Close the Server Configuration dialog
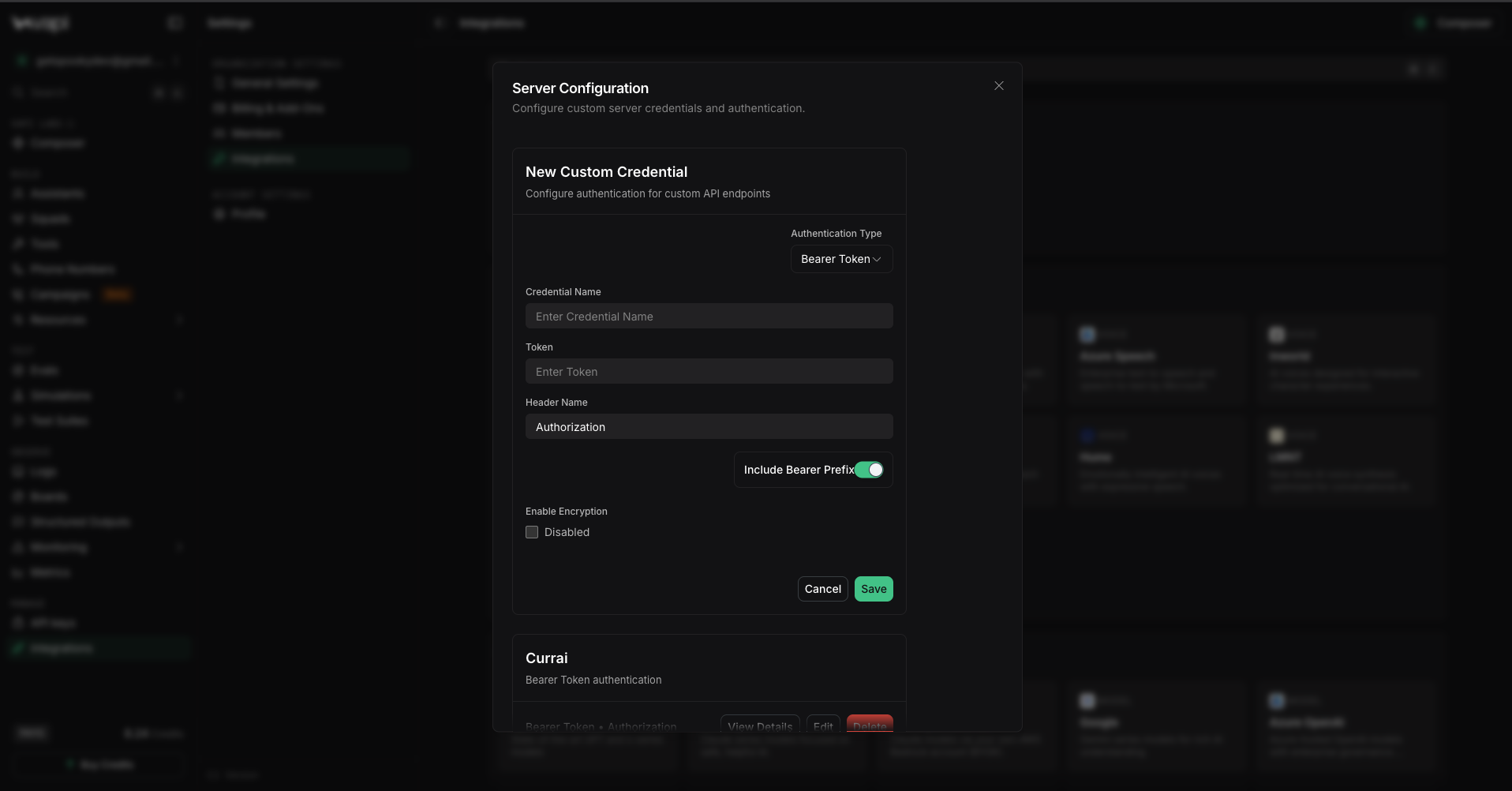 [999, 86]
